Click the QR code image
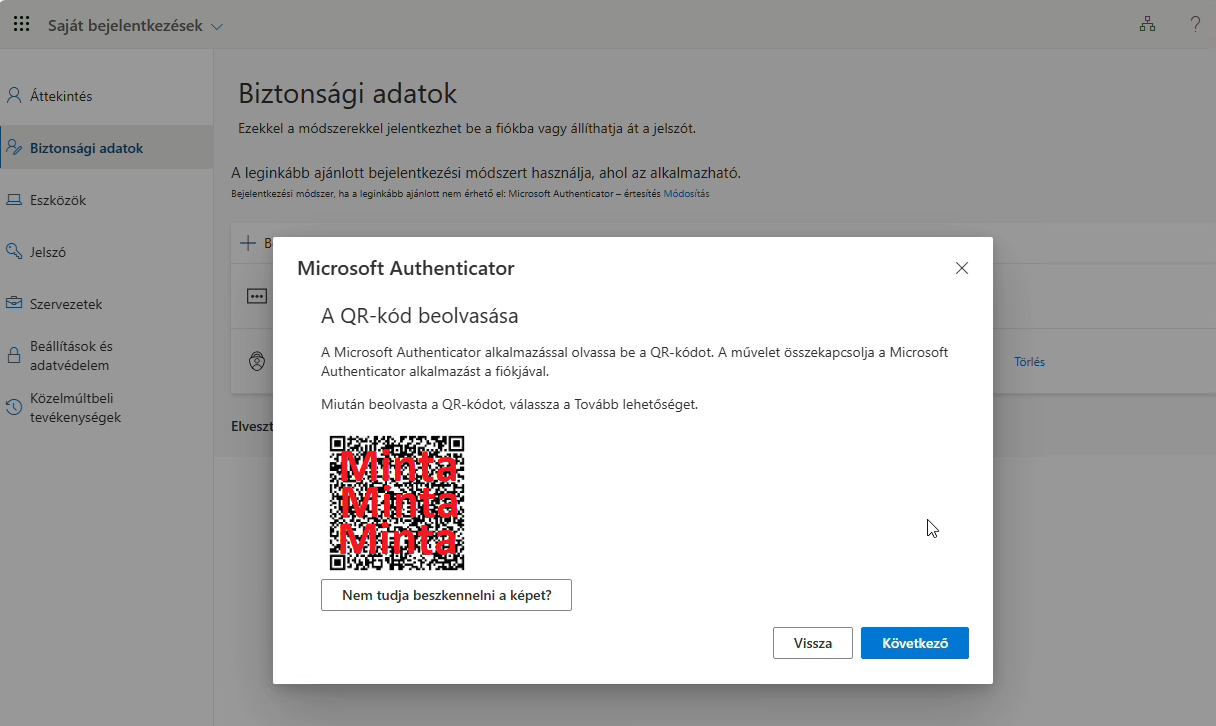Viewport: 1216px width, 726px height. click(397, 502)
